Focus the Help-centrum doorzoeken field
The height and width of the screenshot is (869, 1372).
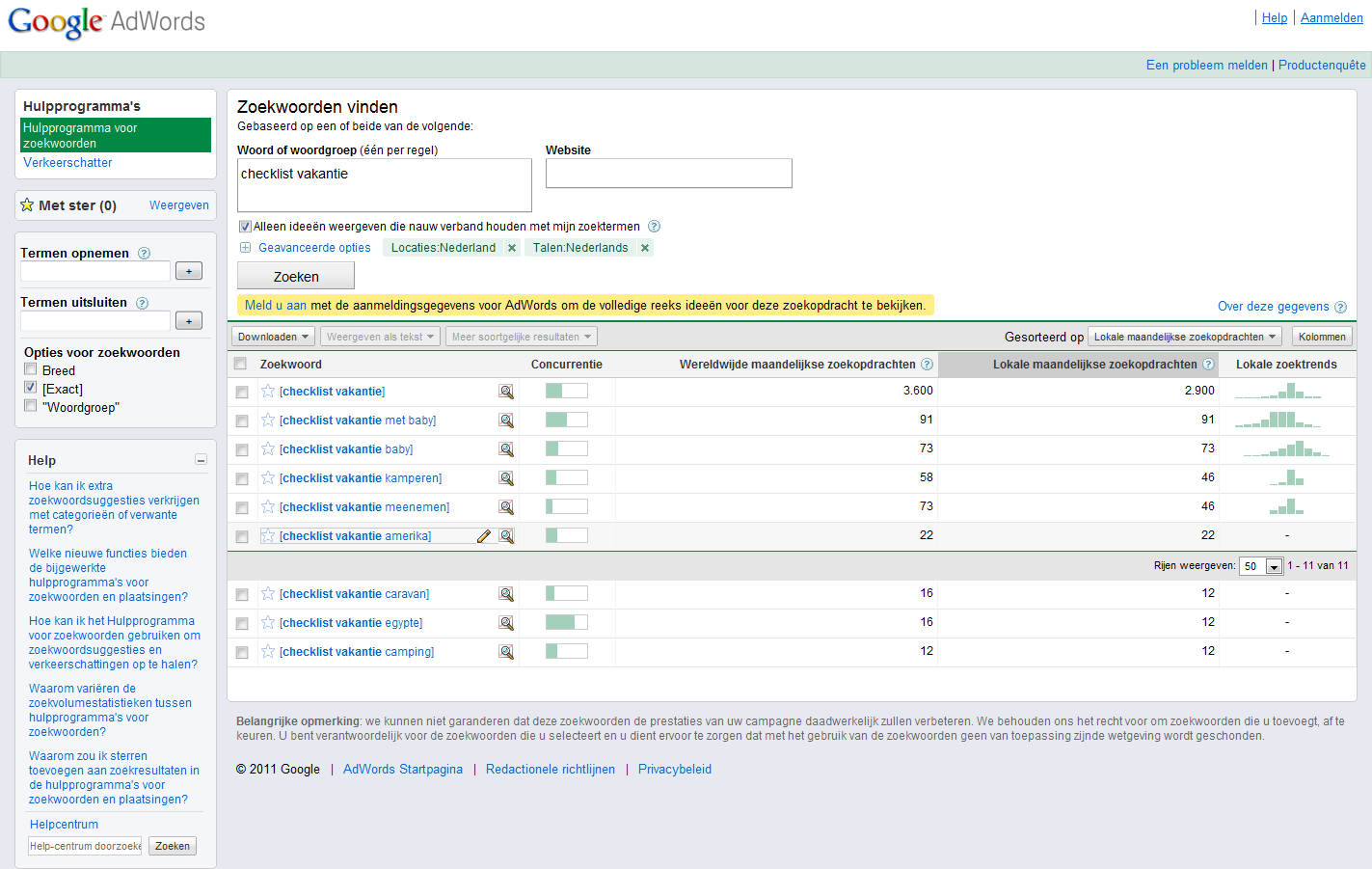[x=85, y=846]
